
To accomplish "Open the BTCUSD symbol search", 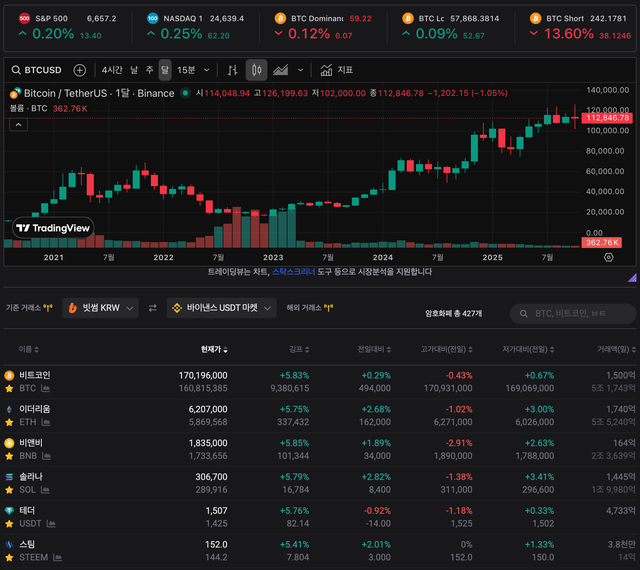I will pyautogui.click(x=36, y=70).
